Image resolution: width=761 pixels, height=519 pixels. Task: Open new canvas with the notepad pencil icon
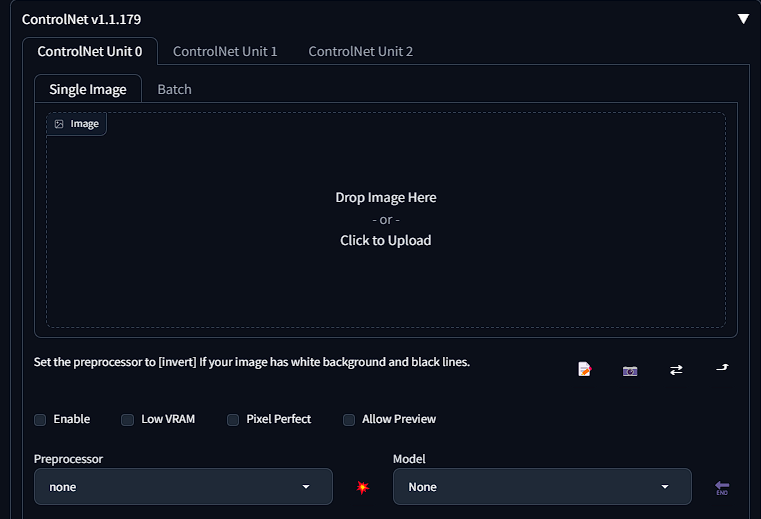584,369
